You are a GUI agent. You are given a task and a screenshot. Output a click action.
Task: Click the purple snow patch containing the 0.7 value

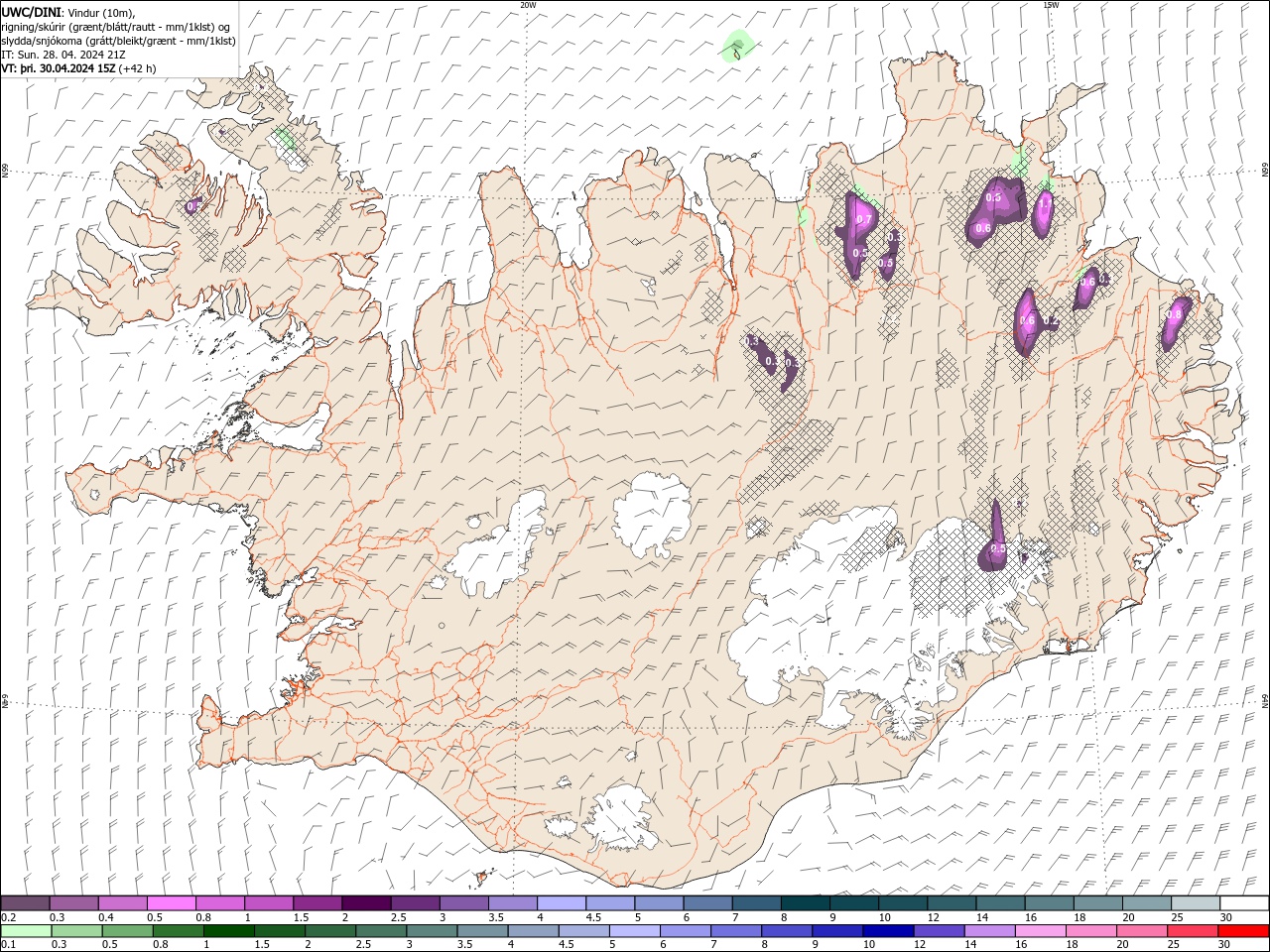point(857,236)
